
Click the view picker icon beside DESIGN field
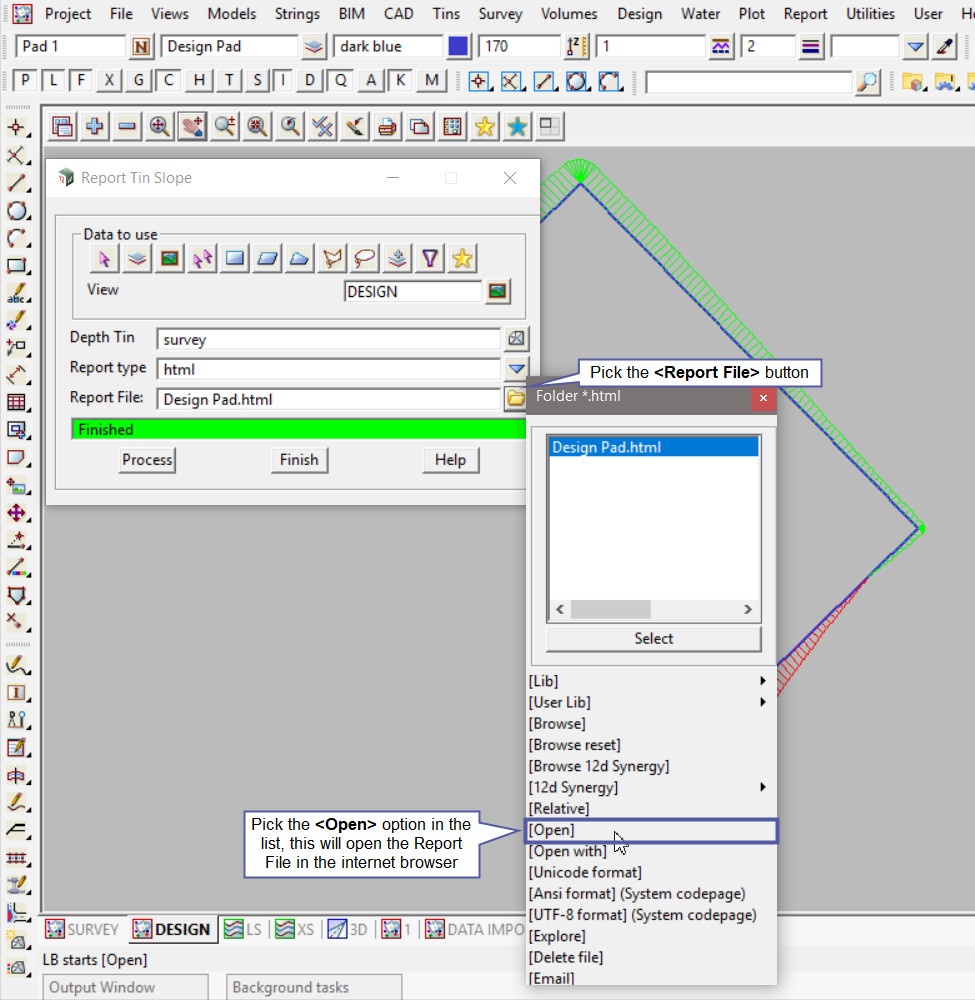[497, 292]
